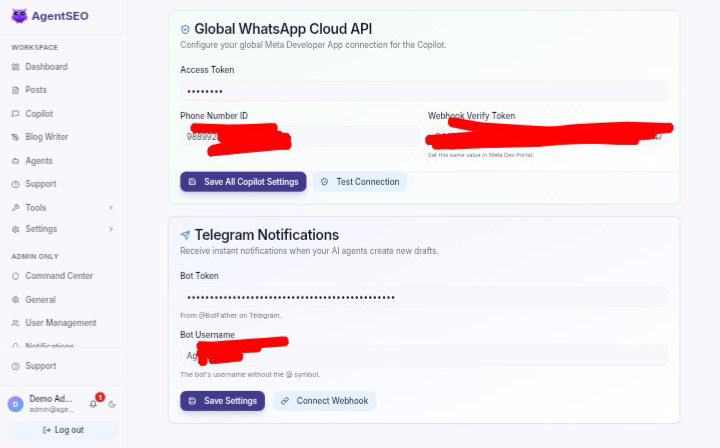
Task: Go to User Management
Action: point(63,323)
